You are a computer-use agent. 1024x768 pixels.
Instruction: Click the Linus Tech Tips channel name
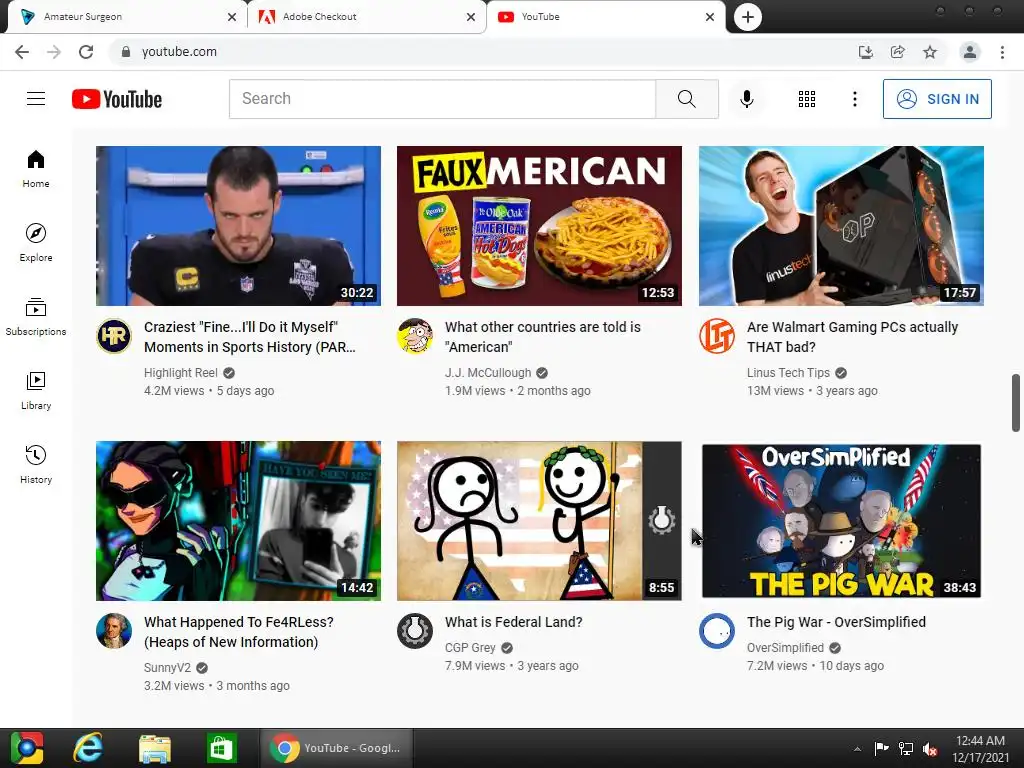(x=788, y=373)
